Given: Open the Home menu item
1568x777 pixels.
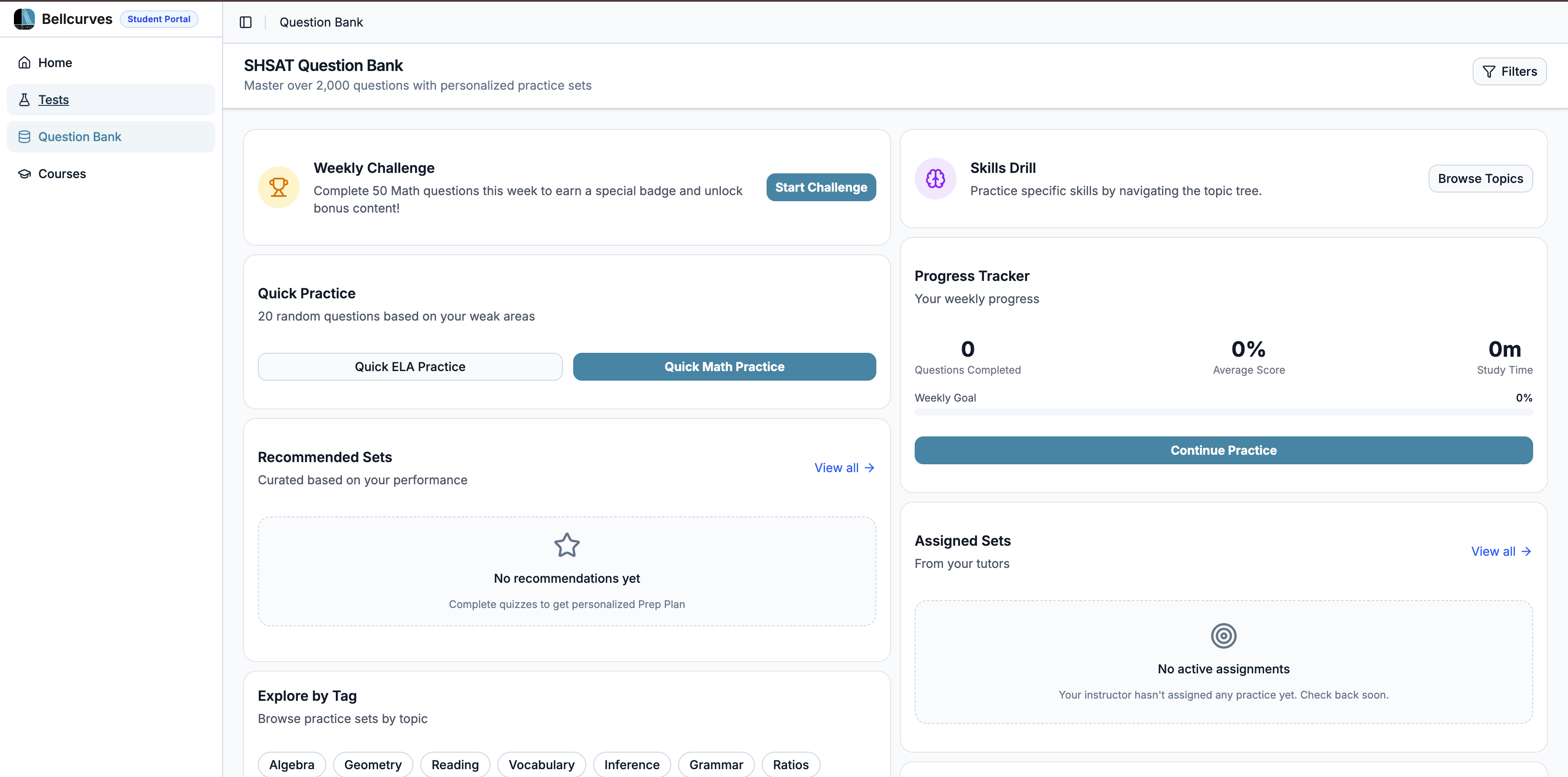Looking at the screenshot, I should pyautogui.click(x=111, y=63).
